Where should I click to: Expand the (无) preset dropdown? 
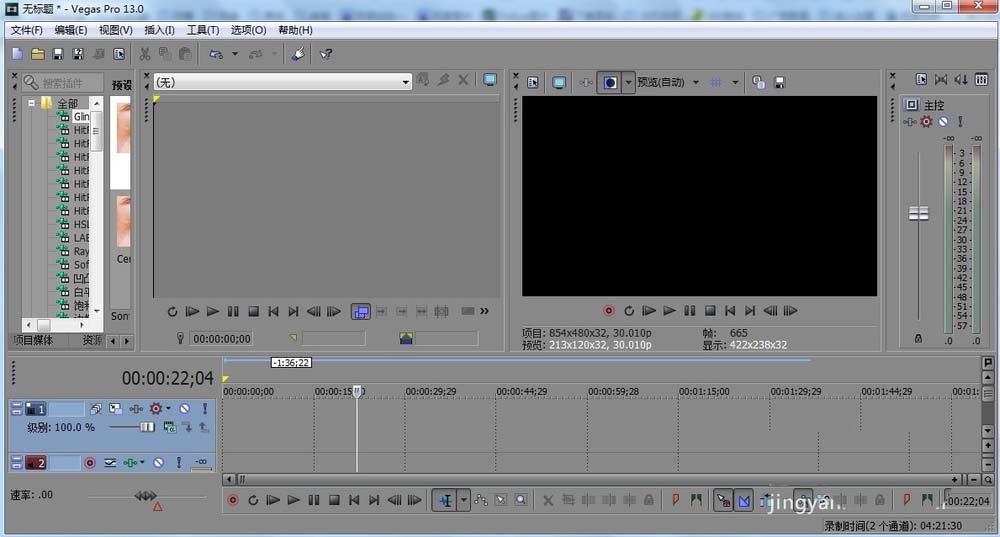tap(405, 82)
